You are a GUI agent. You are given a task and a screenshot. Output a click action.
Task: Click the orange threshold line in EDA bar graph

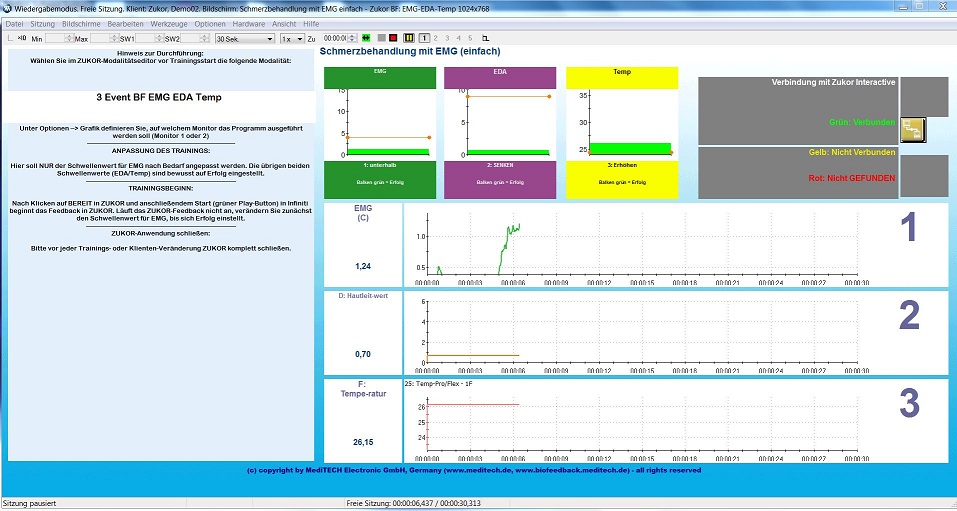point(508,96)
